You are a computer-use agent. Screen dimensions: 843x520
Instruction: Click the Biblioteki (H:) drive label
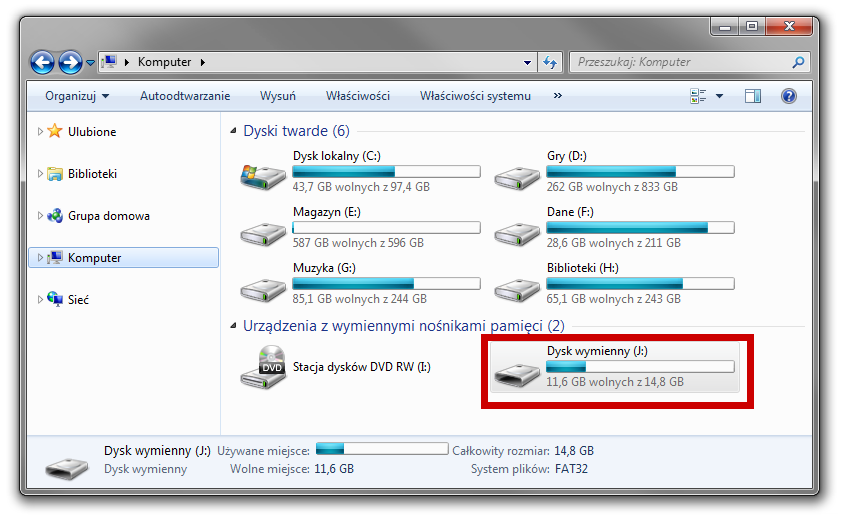click(x=583, y=268)
